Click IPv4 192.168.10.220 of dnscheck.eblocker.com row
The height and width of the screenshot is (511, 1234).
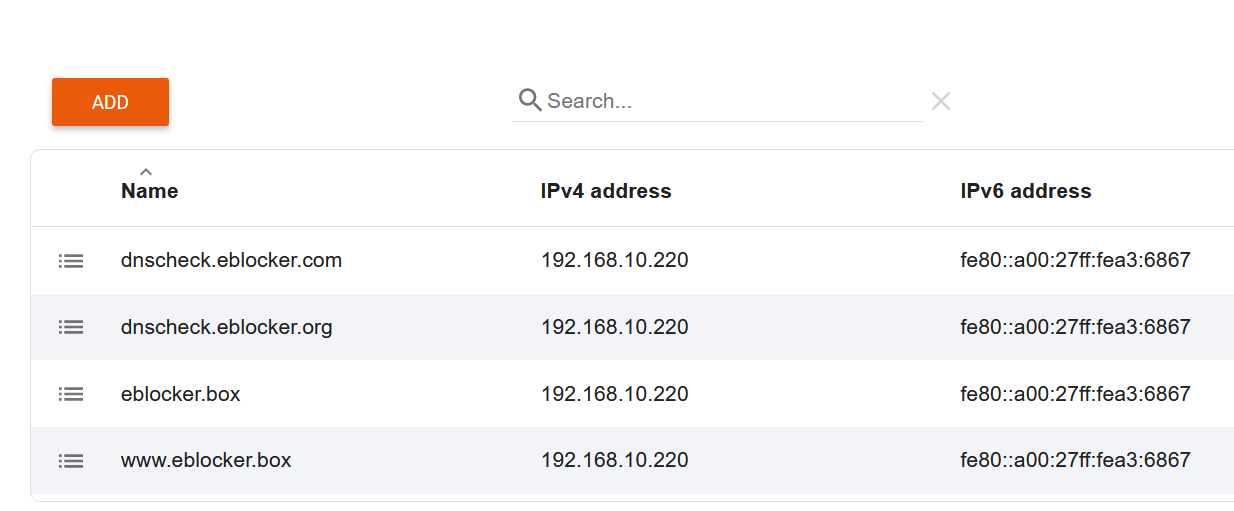pos(615,261)
